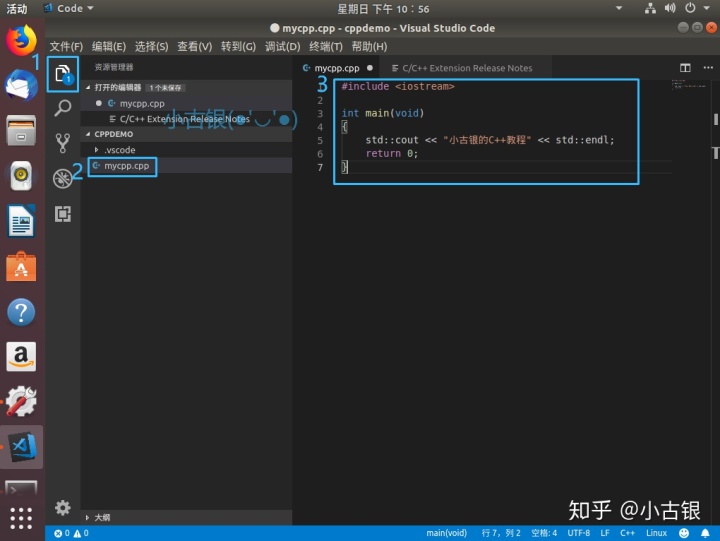This screenshot has width=720, height=541.
Task: Click unsaved dot on mycpp.cpp tab
Action: click(x=370, y=68)
